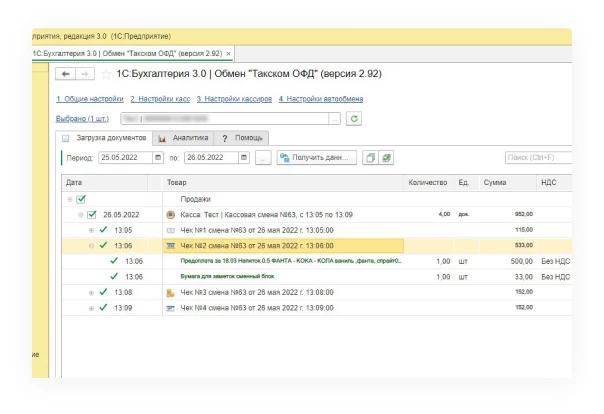Open dropdown of the selection field
604x414 pixels.
pos(335,118)
